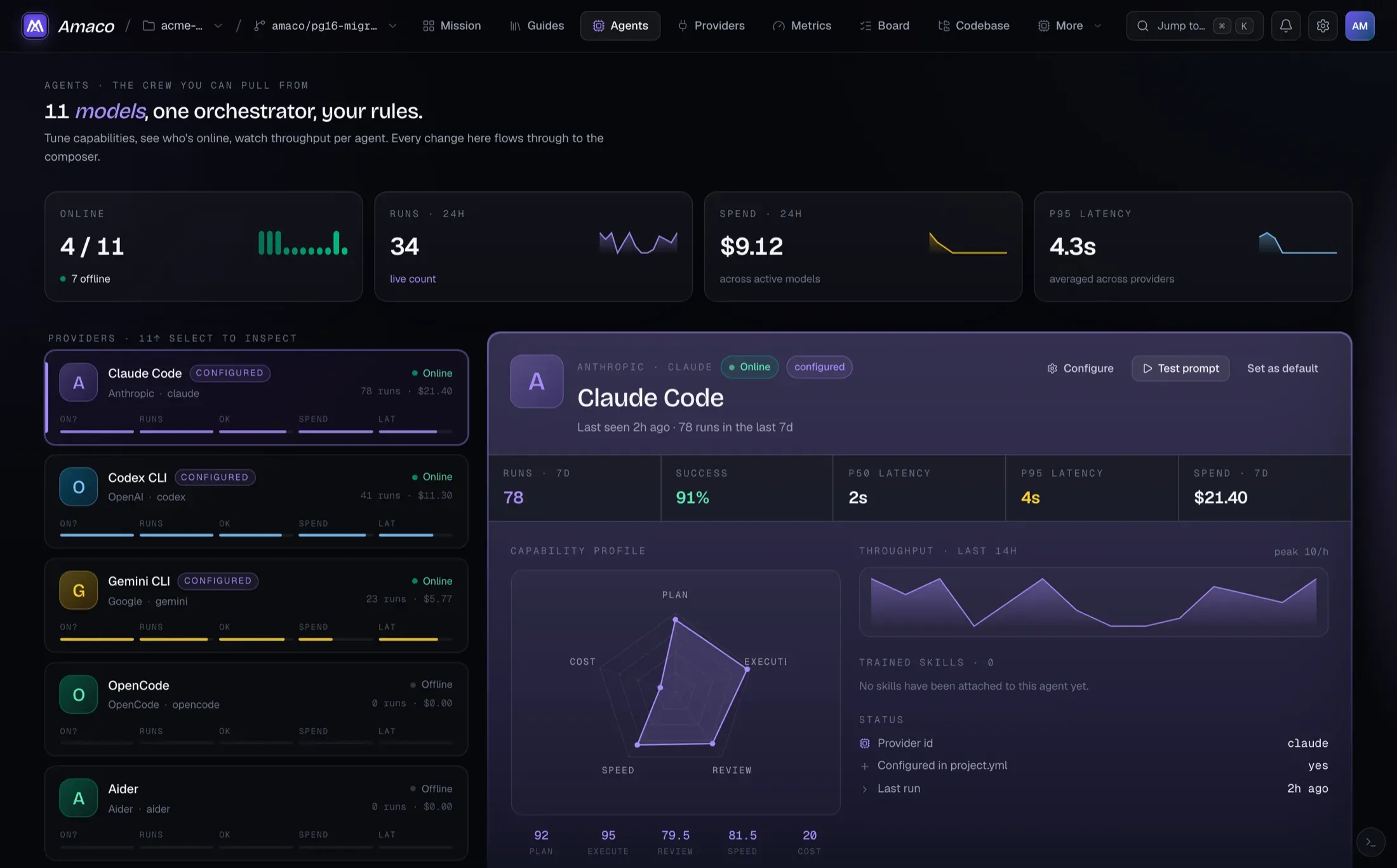1397x868 pixels.
Task: Click the large Claude Code avatar in detail panel
Action: [x=537, y=381]
